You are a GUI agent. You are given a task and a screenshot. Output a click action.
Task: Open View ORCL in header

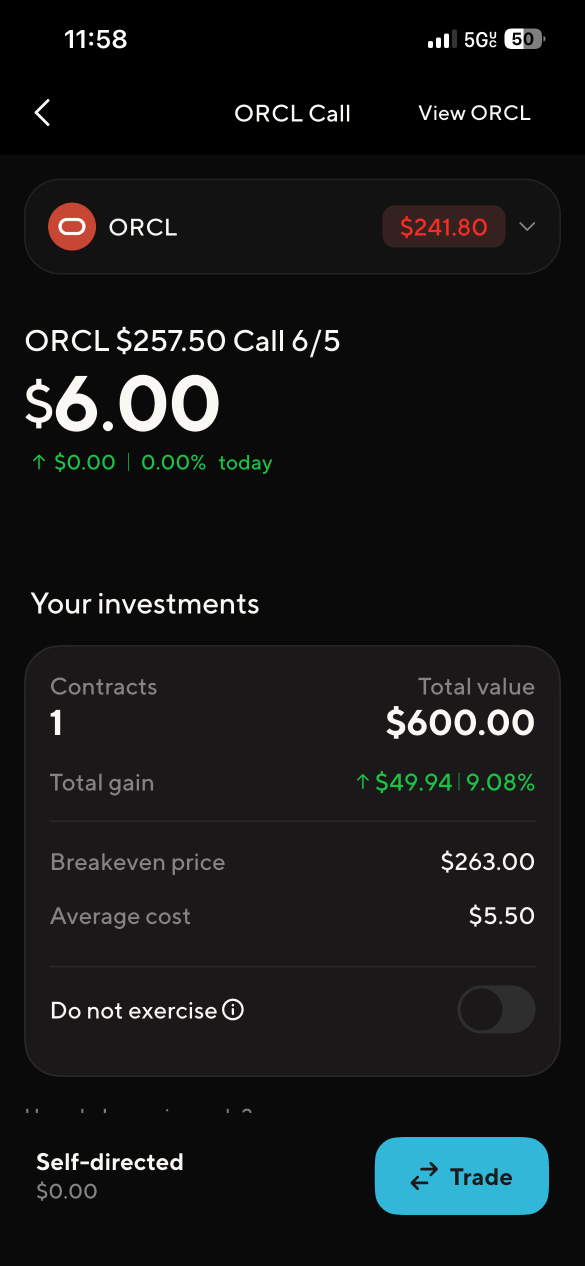[474, 113]
